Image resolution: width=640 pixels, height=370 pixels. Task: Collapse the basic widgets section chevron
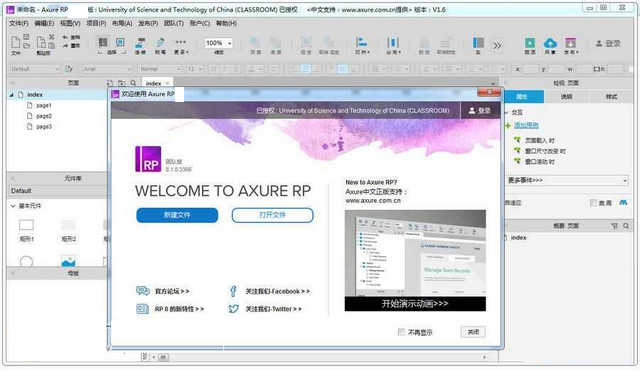pos(13,206)
